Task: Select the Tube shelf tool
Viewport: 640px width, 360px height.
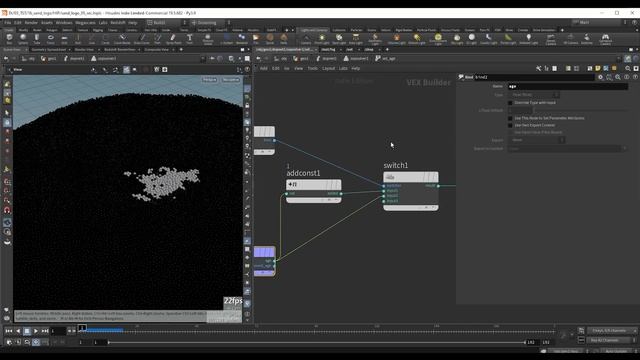Action: pos(37,39)
